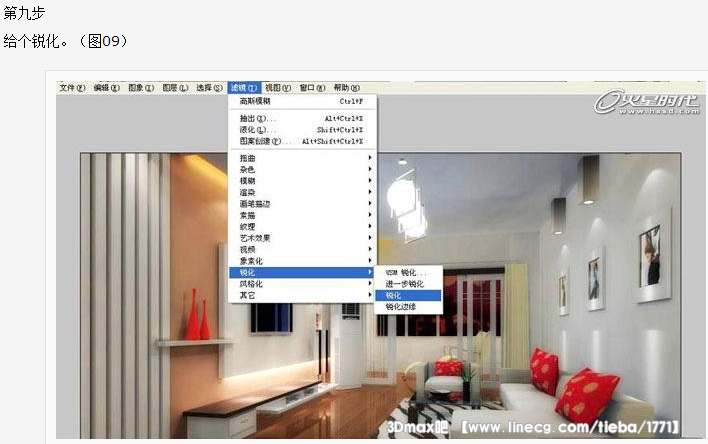This screenshot has height=444, width=708.
Task: Choose 液化 (Liquify) from the filter menu
Action: point(251,129)
